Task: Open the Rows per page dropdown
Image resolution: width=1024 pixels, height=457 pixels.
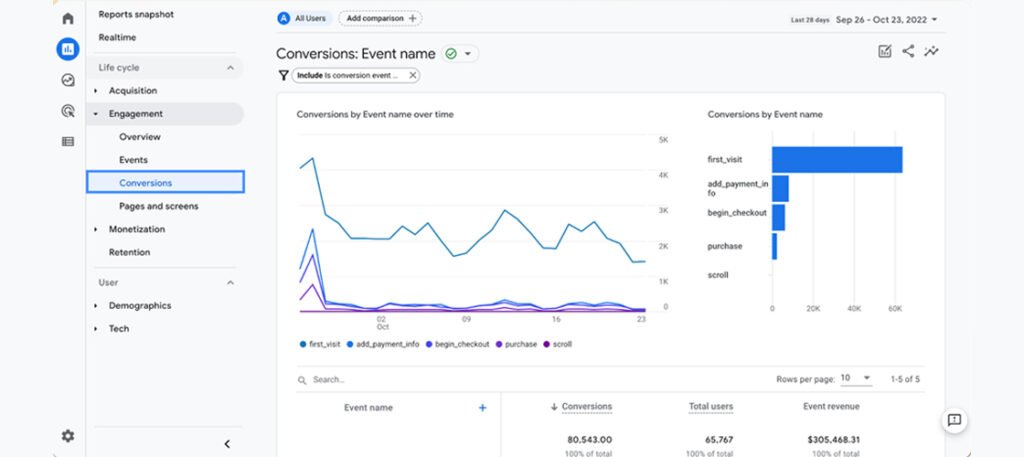Action: [x=855, y=379]
